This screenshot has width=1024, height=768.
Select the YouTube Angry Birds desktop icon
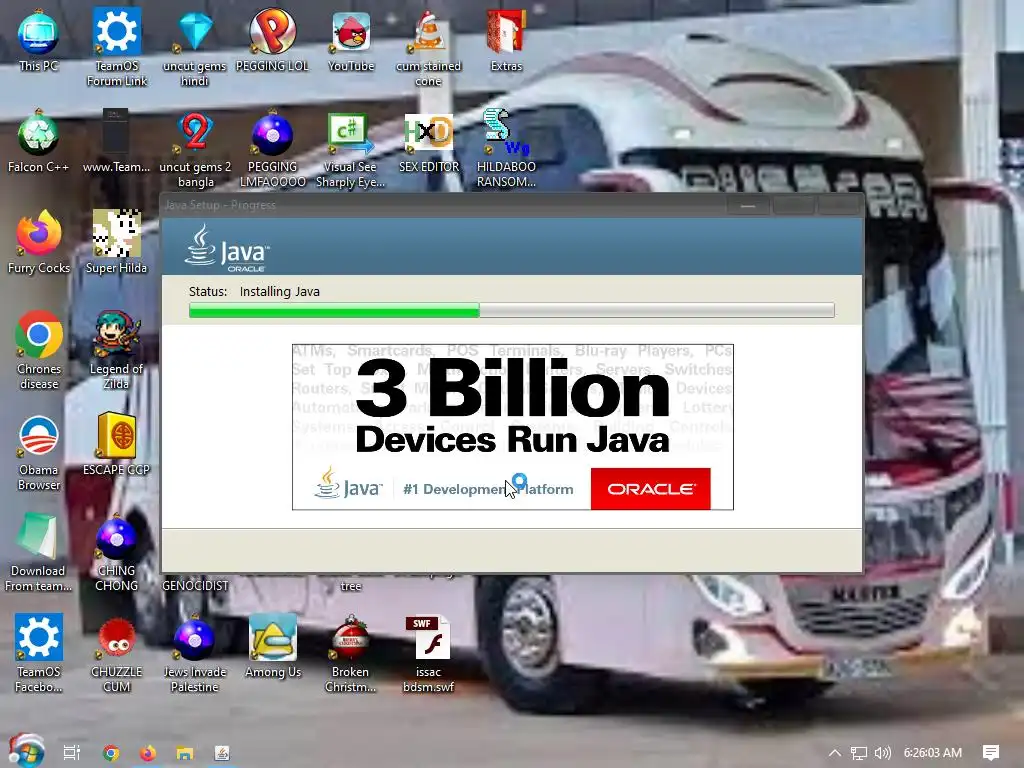pyautogui.click(x=351, y=40)
